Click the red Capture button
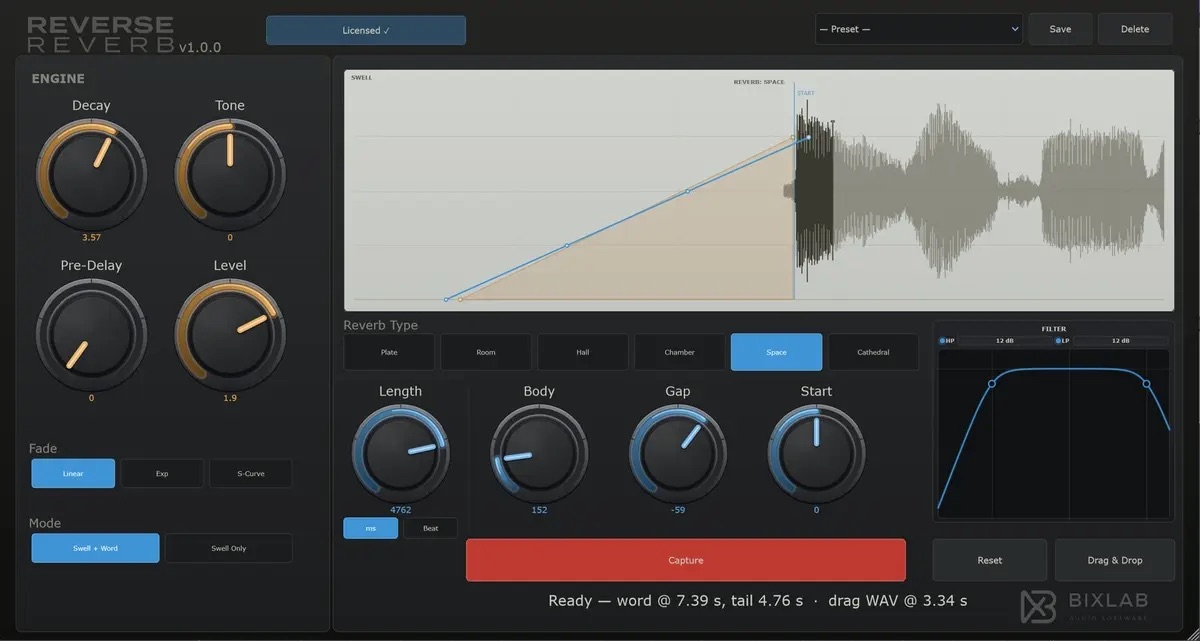 click(x=686, y=560)
